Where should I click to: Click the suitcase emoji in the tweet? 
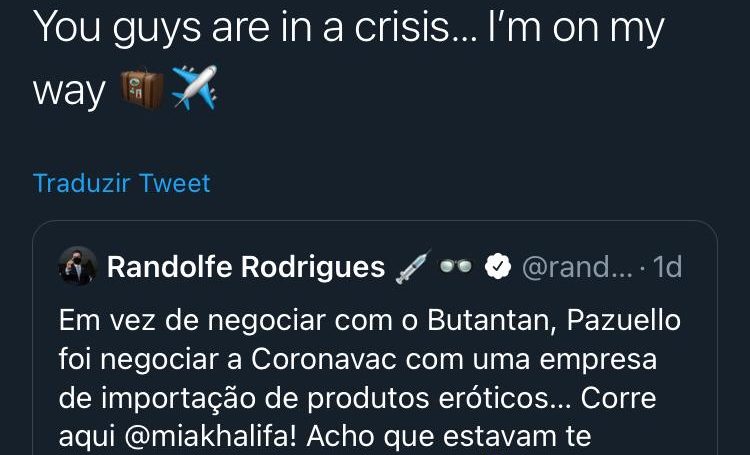click(x=142, y=89)
